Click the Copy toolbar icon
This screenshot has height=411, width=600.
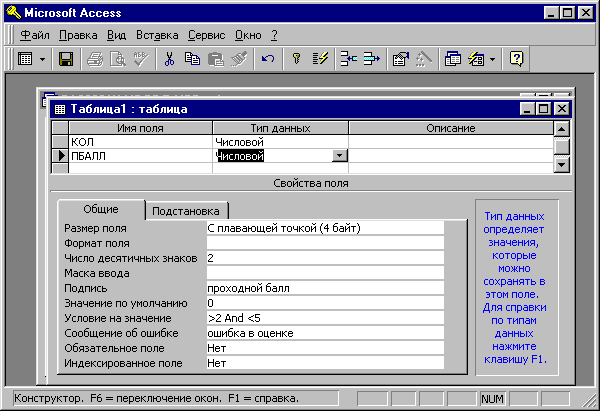192,60
